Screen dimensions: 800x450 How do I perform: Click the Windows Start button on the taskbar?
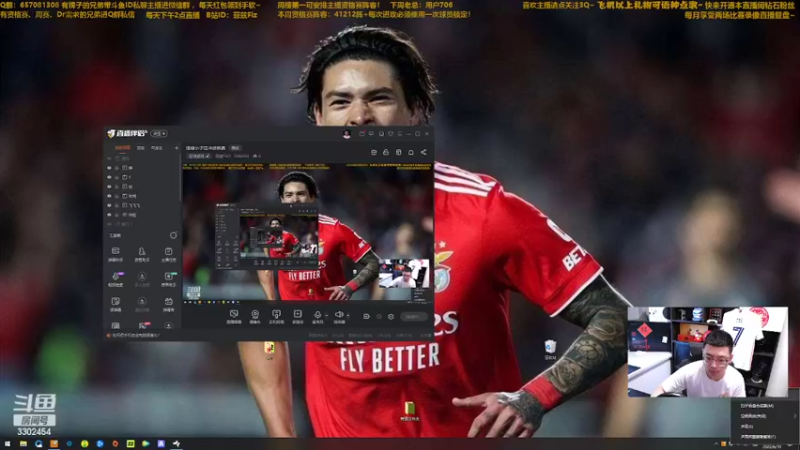pyautogui.click(x=7, y=444)
